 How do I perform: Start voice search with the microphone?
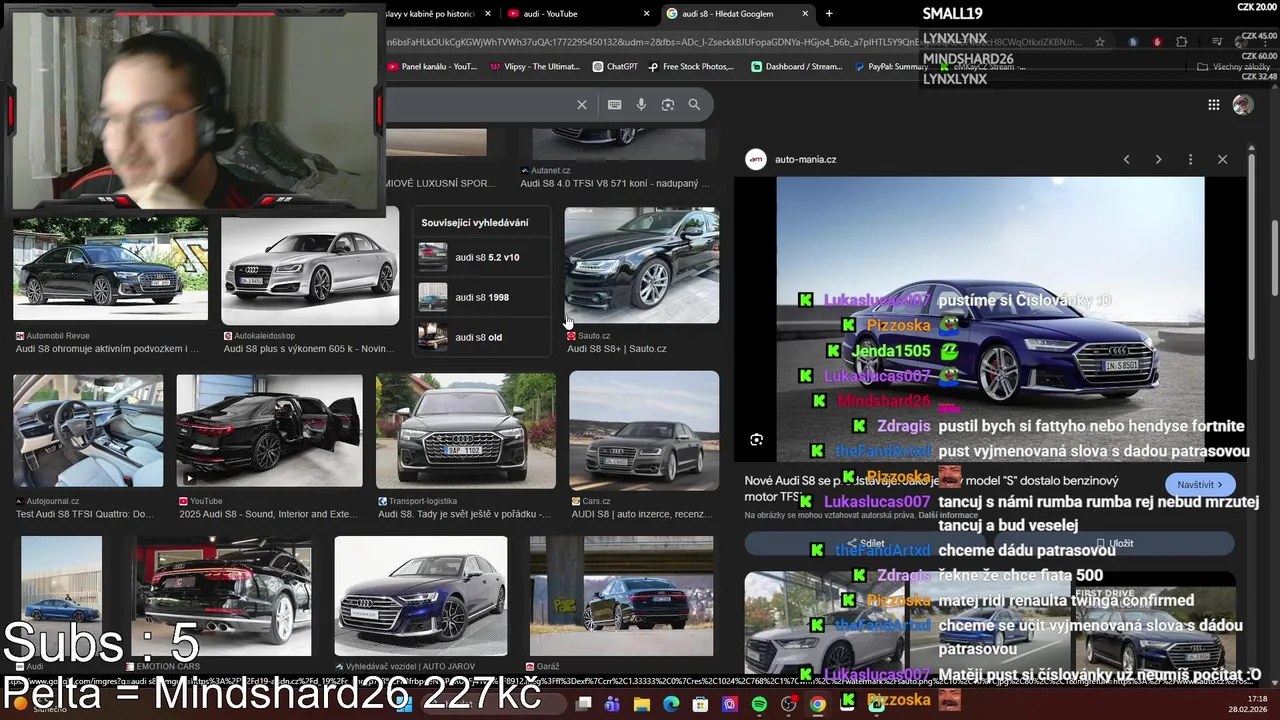point(641,104)
